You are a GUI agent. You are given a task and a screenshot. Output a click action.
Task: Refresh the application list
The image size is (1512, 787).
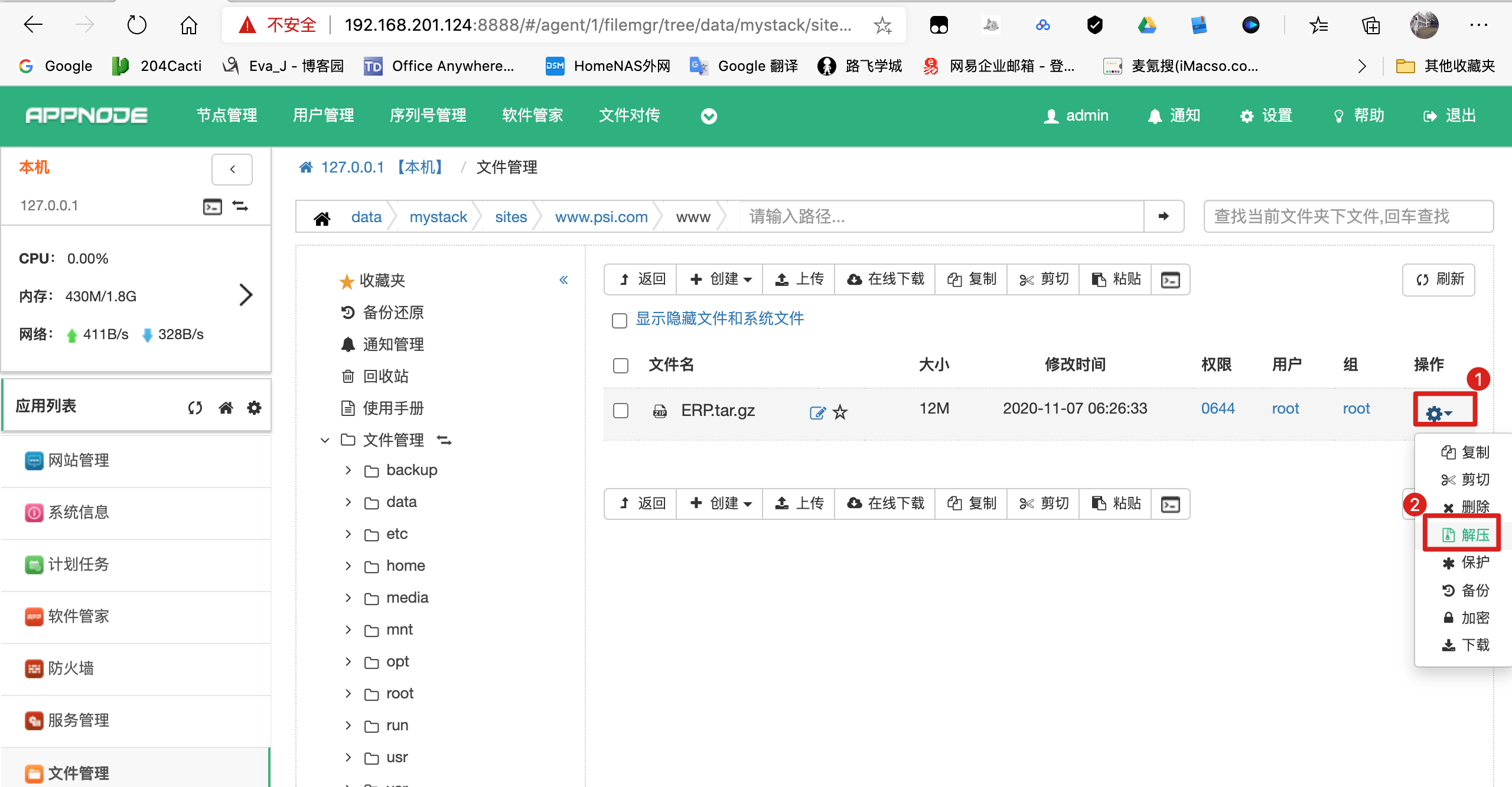[195, 408]
